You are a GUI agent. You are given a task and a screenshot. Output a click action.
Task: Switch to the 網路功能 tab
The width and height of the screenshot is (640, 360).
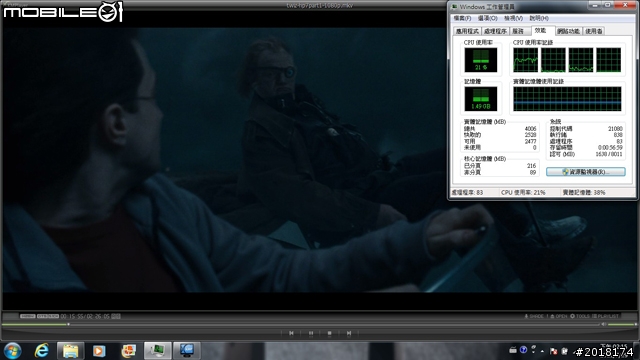pyautogui.click(x=569, y=31)
